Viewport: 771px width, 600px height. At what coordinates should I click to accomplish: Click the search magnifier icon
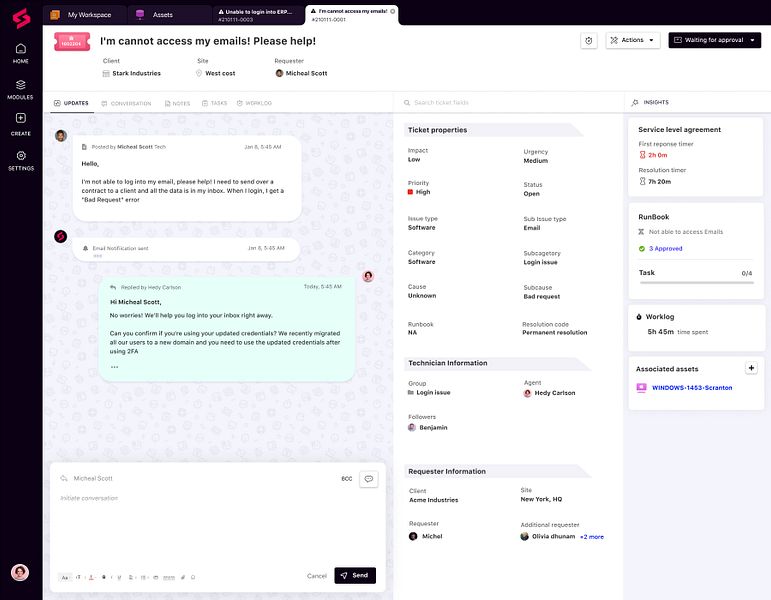(x=407, y=103)
